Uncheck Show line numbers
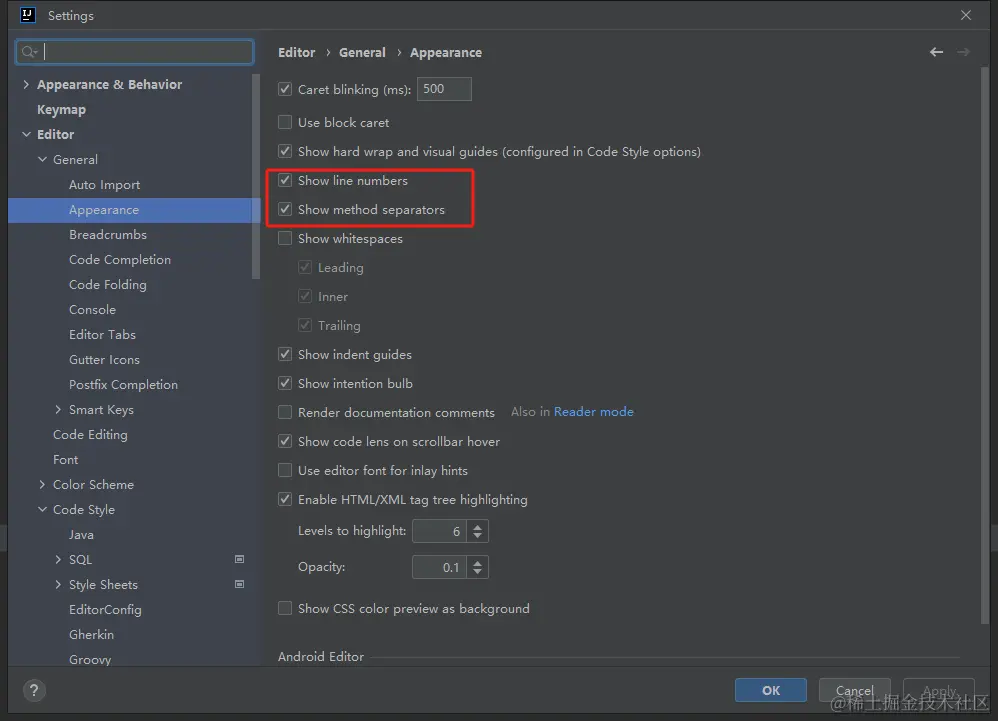 285,181
